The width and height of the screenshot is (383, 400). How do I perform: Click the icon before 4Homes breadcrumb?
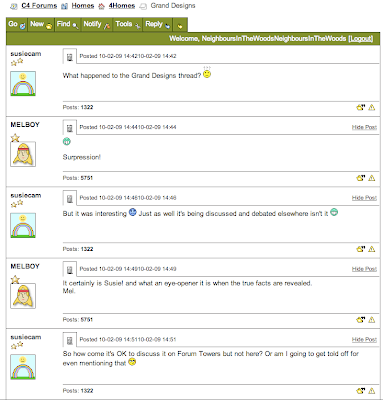pyautogui.click(x=102, y=6)
